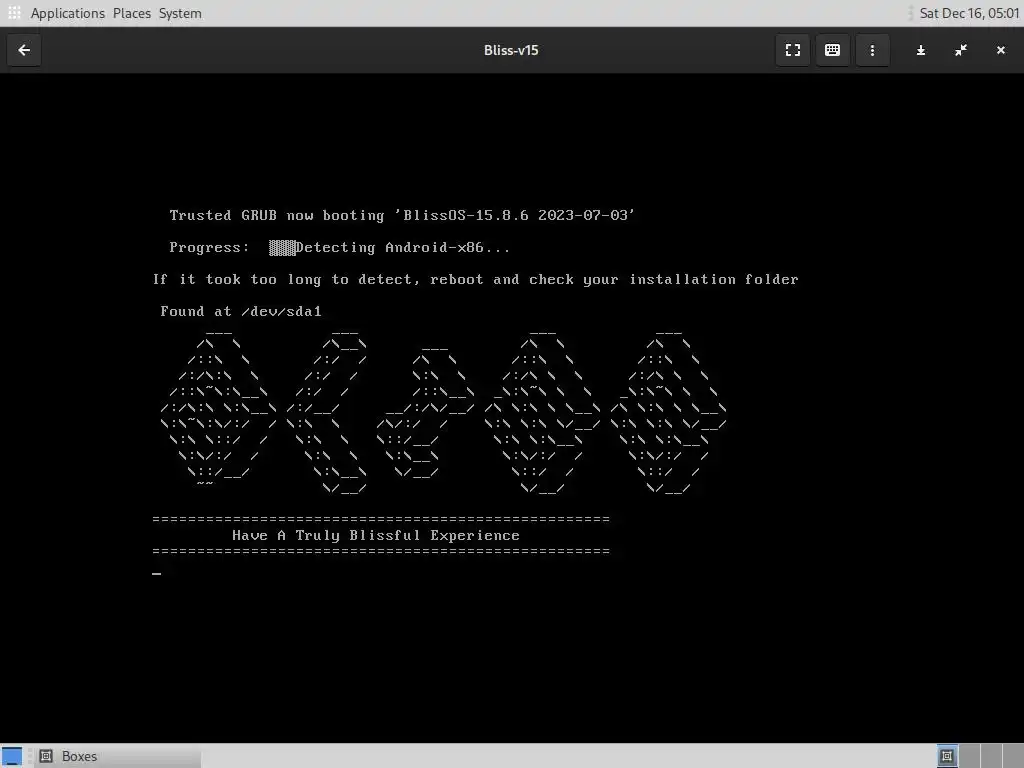Restore window using the shrink arrows icon

[x=961, y=50]
